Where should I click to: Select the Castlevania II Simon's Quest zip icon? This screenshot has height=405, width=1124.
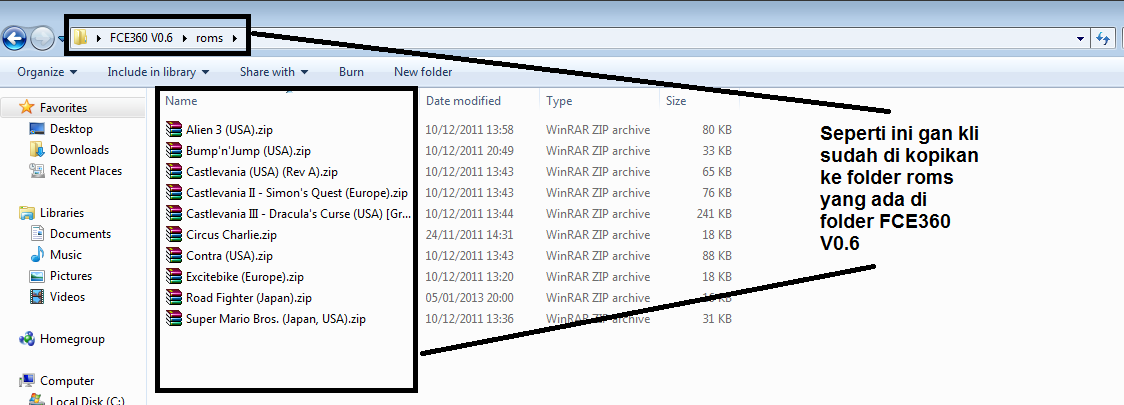(174, 193)
